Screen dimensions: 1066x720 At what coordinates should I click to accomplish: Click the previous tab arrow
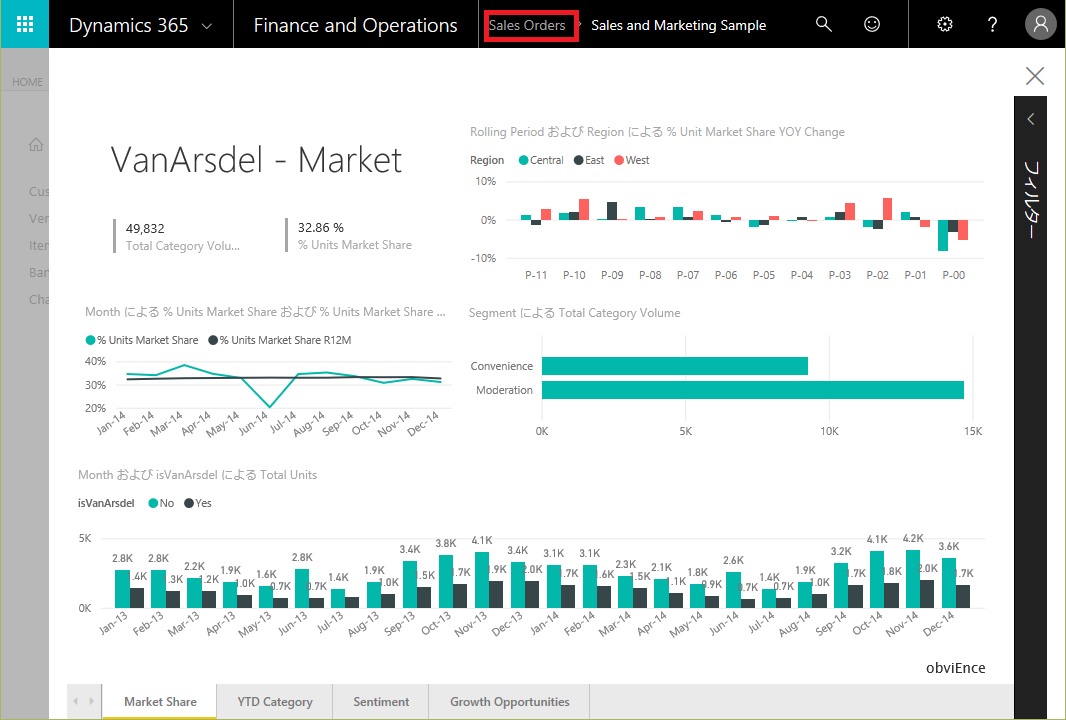[x=75, y=701]
